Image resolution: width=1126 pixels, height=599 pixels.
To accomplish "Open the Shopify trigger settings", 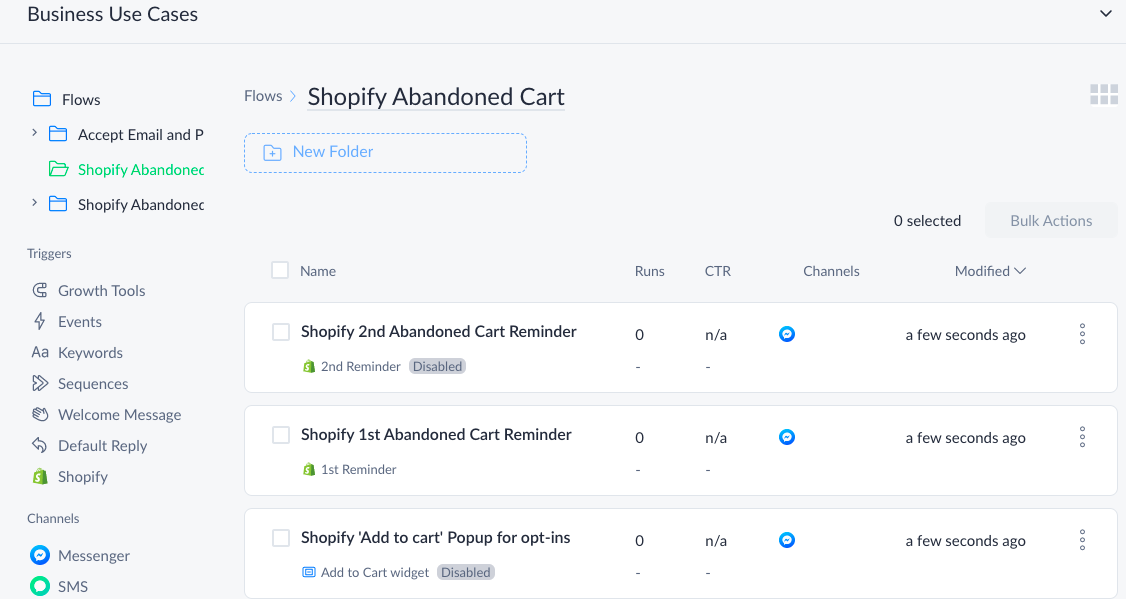I will tap(70, 476).
